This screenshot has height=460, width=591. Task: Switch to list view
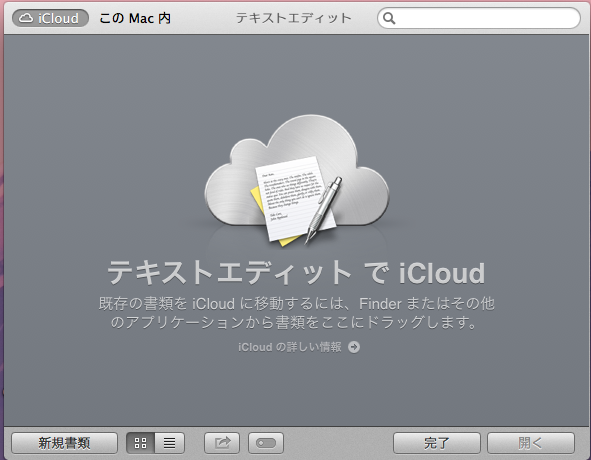click(x=170, y=443)
